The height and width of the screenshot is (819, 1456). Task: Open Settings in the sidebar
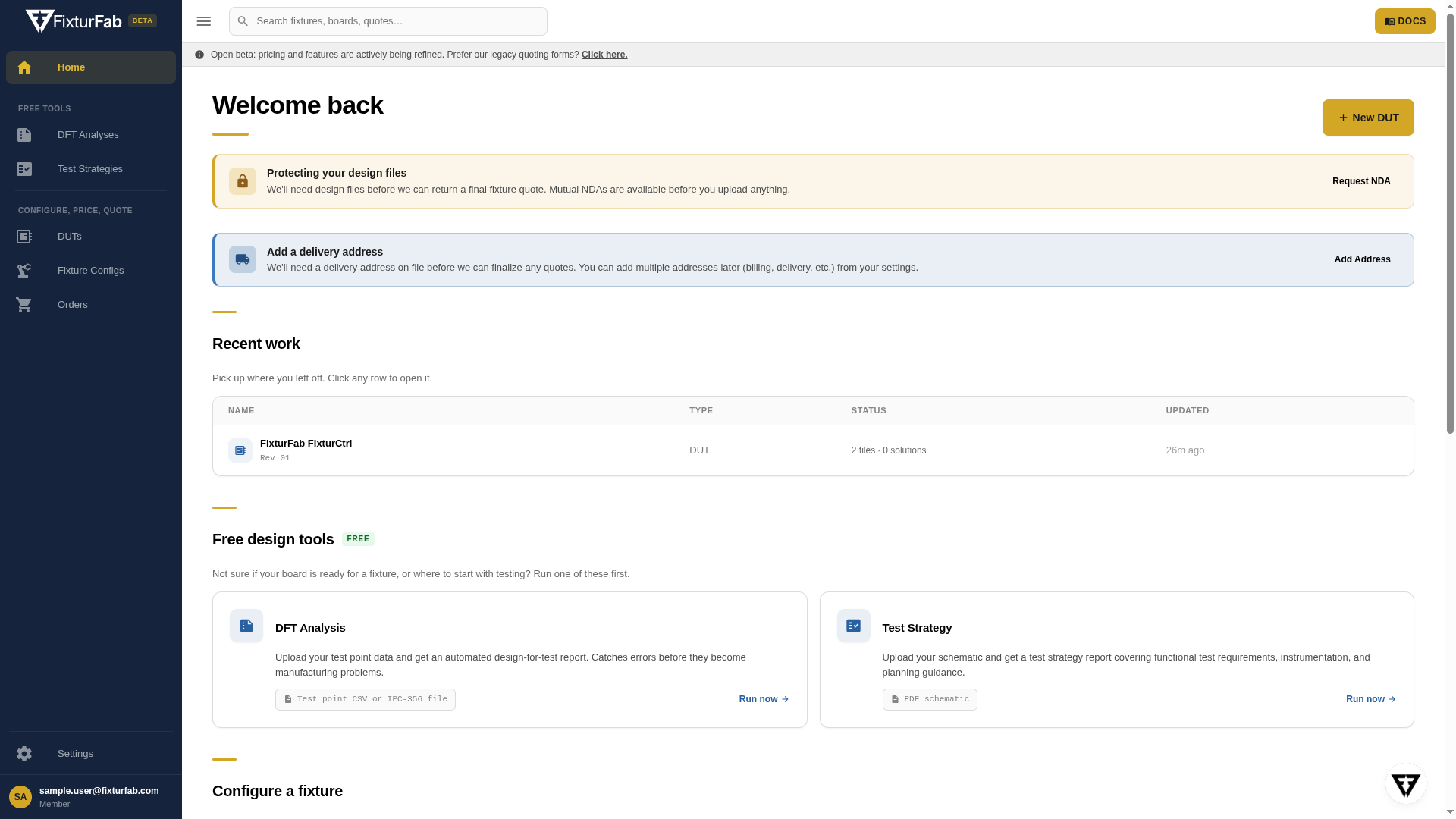pos(91,754)
